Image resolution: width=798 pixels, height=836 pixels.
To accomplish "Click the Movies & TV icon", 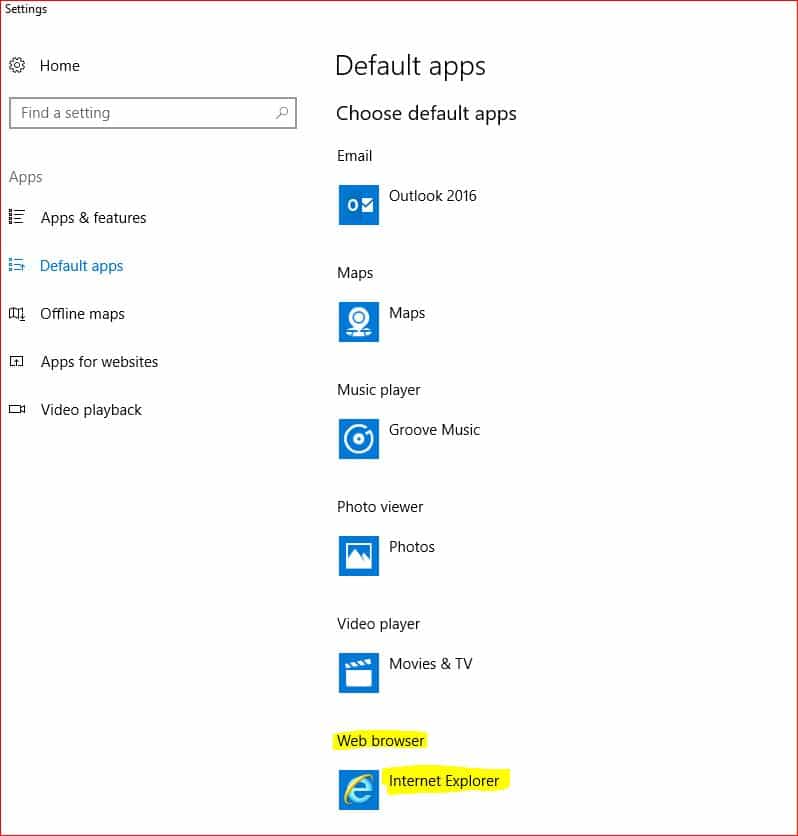I will coord(359,673).
